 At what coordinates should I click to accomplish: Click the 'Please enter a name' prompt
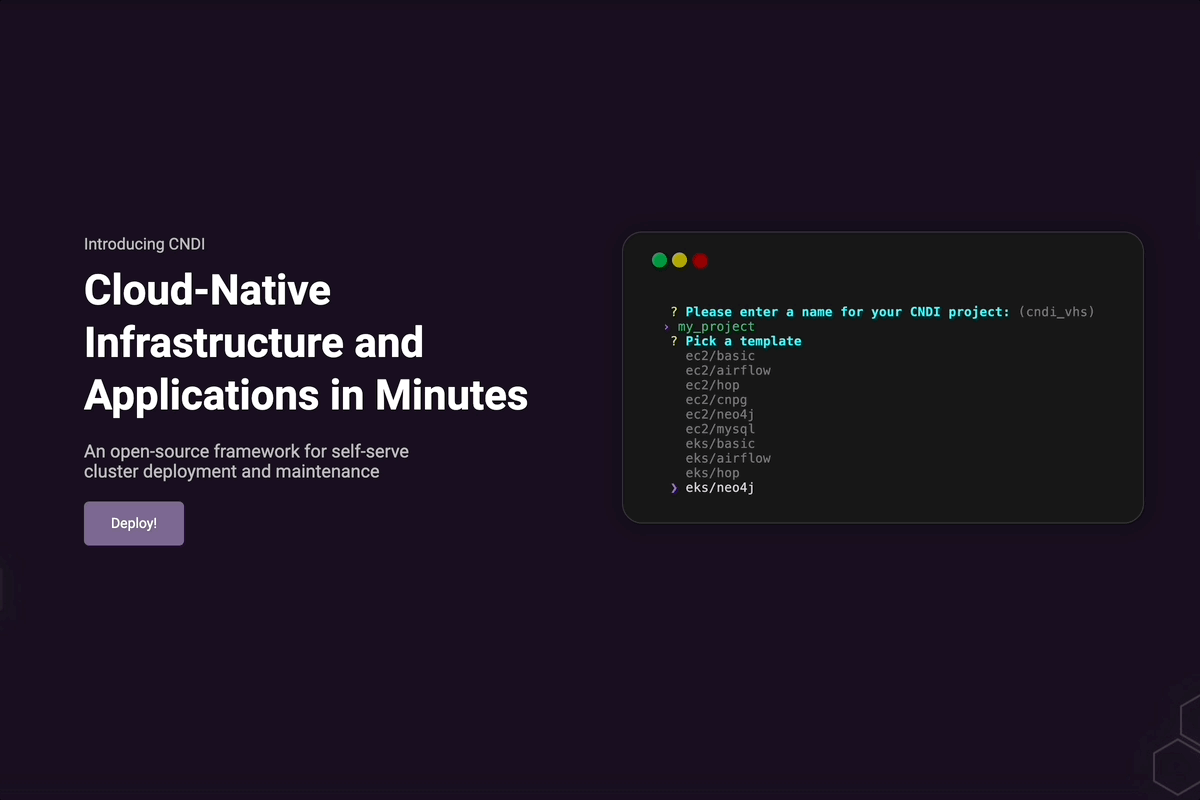(x=847, y=312)
